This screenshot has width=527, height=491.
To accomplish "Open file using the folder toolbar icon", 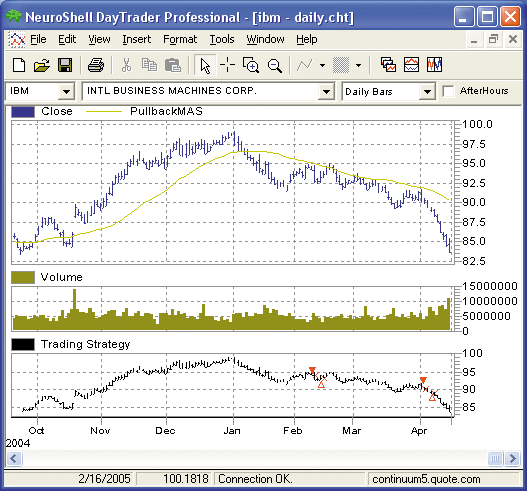I will pyautogui.click(x=42, y=65).
